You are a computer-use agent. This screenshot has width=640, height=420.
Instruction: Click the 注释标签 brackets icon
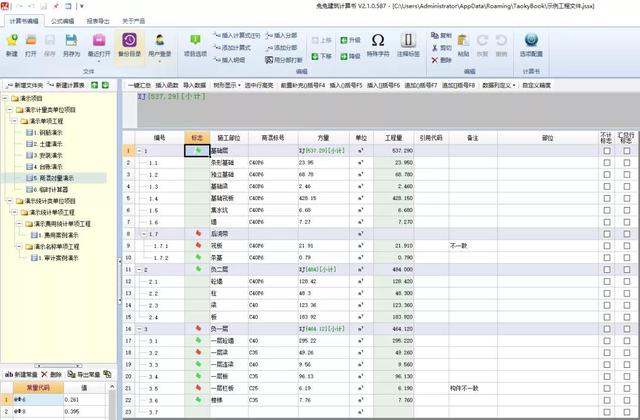click(x=408, y=40)
